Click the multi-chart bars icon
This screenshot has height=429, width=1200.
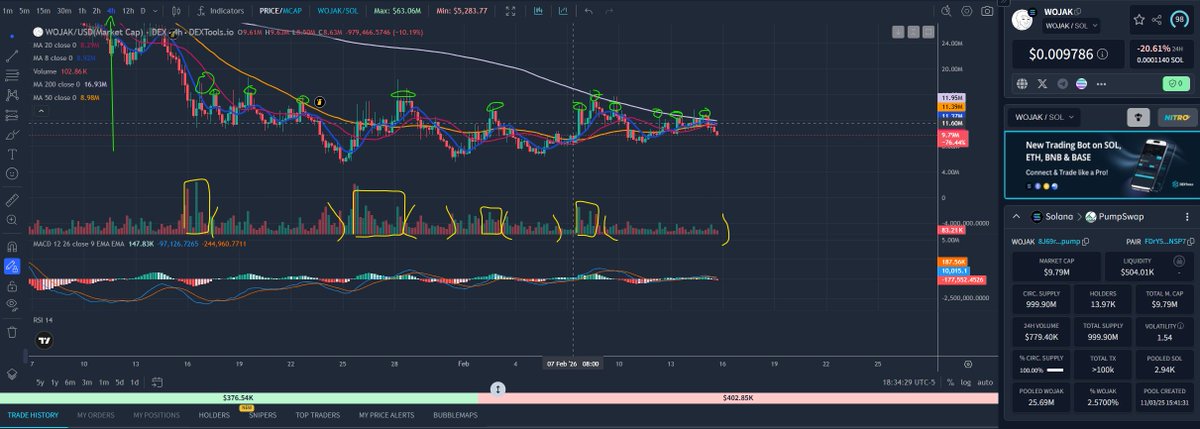click(539, 10)
